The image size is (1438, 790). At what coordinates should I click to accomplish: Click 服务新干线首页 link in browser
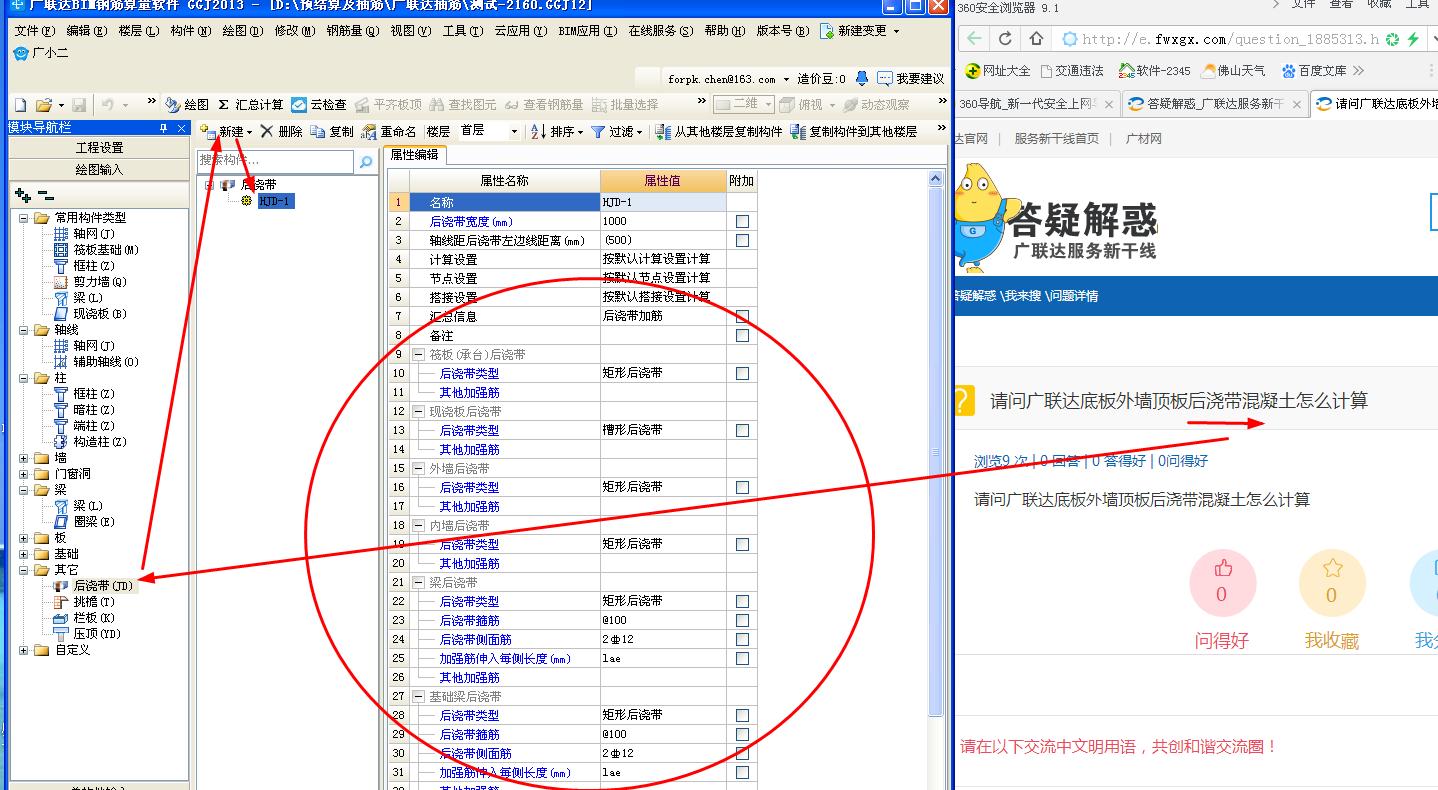tap(1056, 139)
